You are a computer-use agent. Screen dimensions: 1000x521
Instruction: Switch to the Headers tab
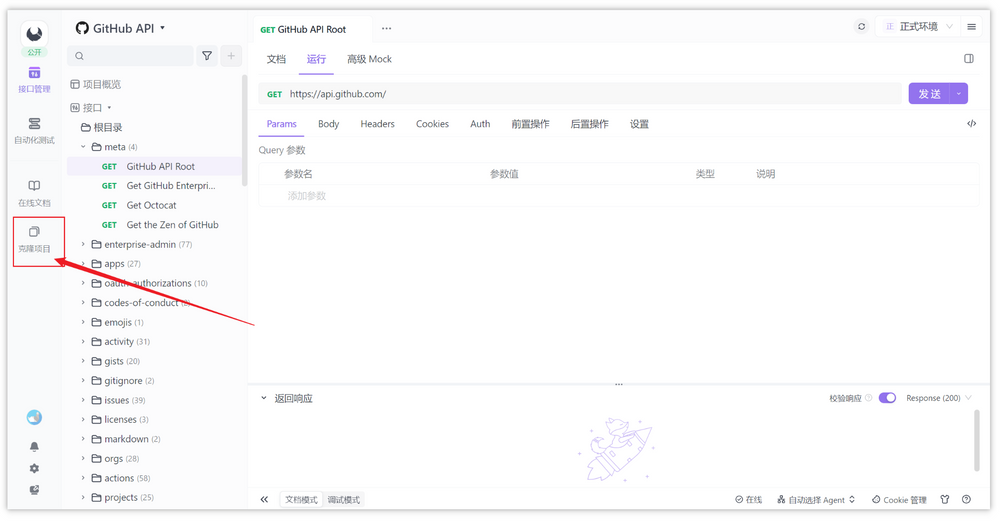point(377,124)
